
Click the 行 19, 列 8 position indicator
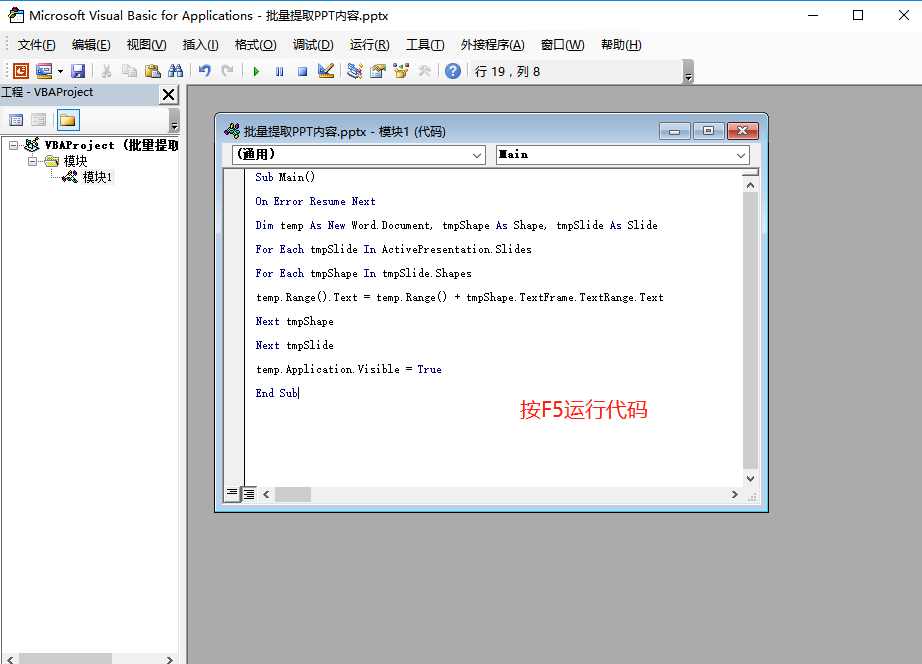coord(507,72)
